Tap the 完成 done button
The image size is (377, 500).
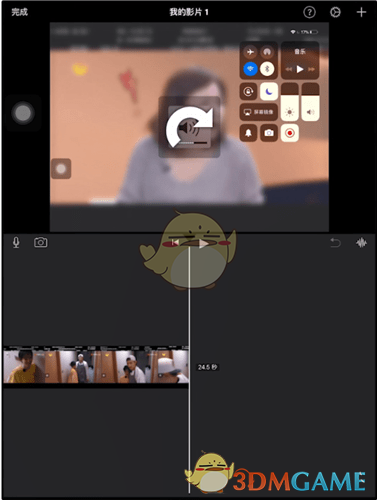click(19, 12)
